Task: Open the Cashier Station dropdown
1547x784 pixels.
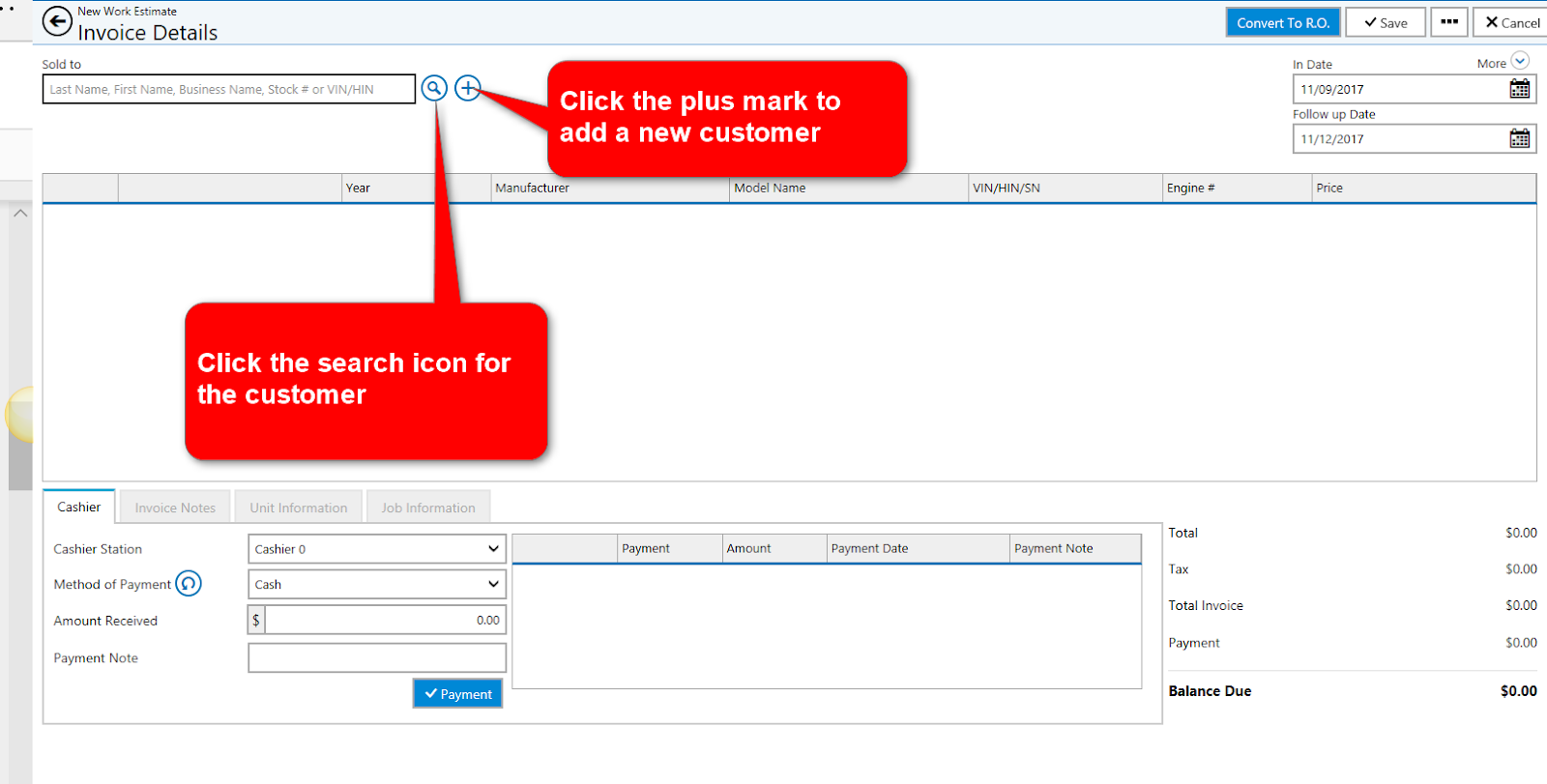Action: pyautogui.click(x=377, y=549)
